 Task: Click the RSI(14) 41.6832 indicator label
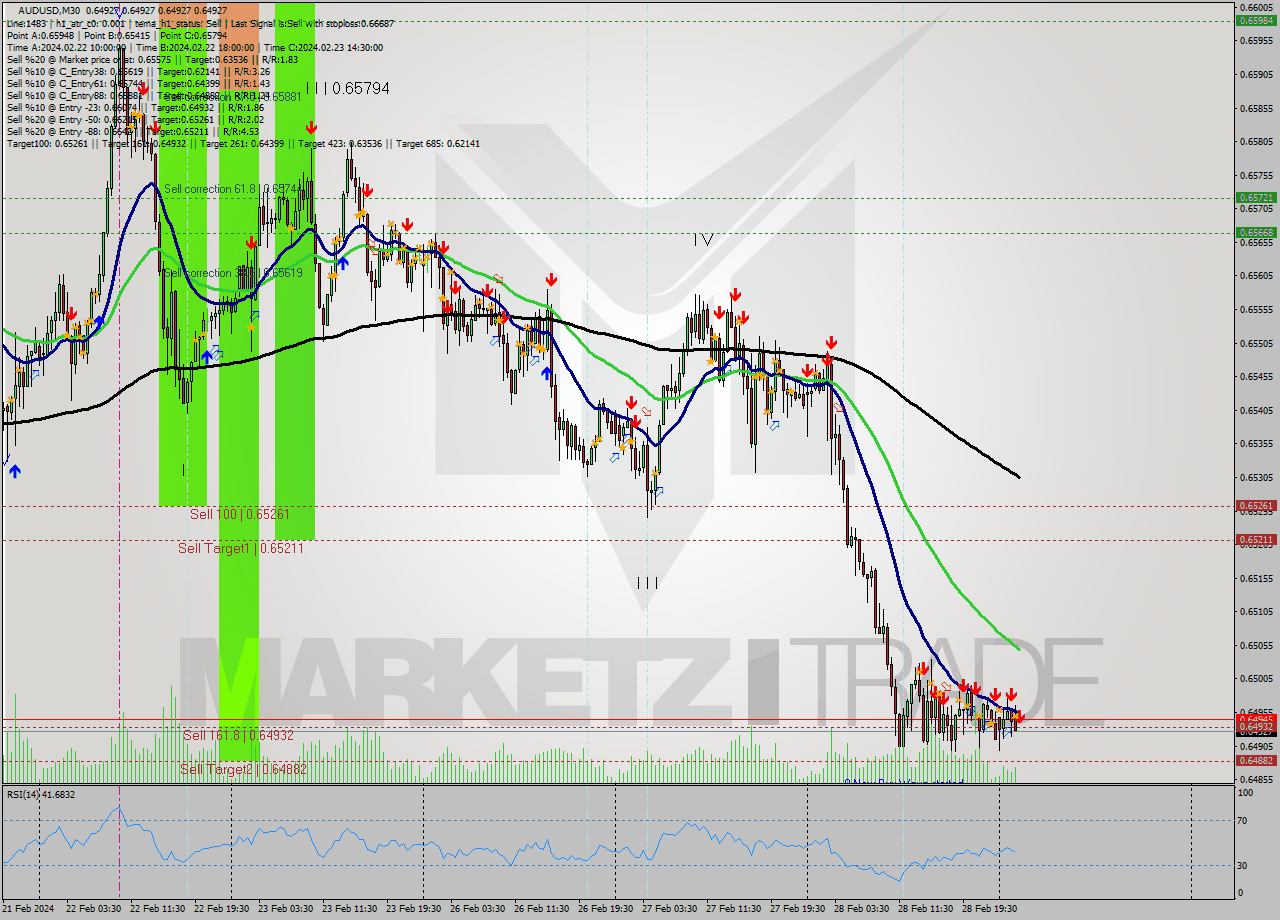coord(41,794)
